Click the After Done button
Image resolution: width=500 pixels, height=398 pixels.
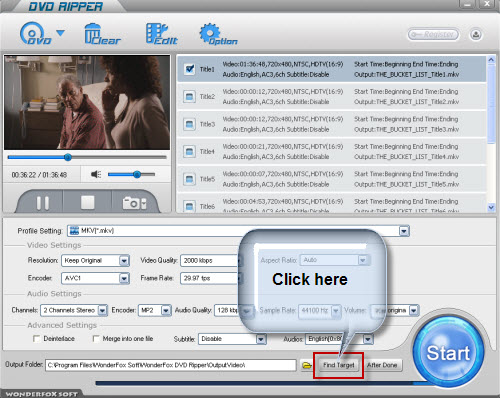click(x=382, y=365)
